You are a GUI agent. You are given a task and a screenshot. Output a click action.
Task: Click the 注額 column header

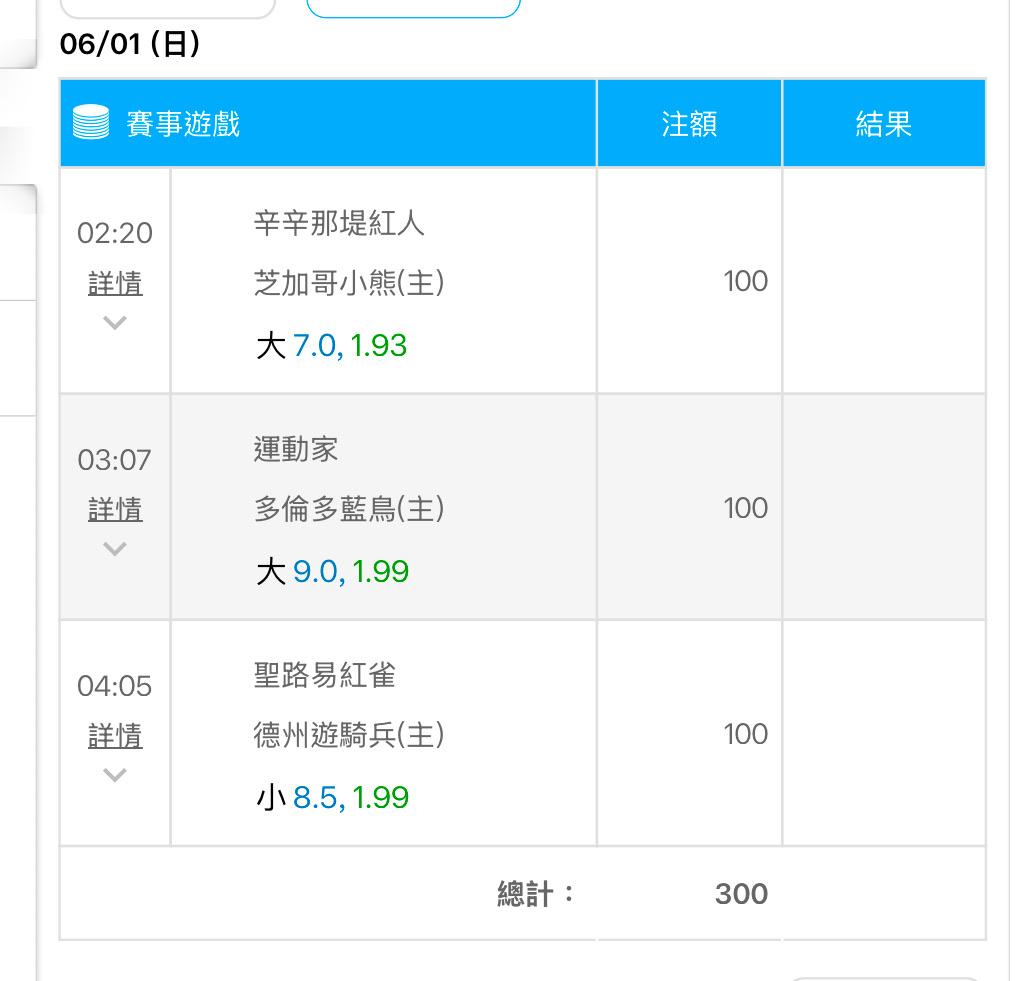[x=690, y=123]
